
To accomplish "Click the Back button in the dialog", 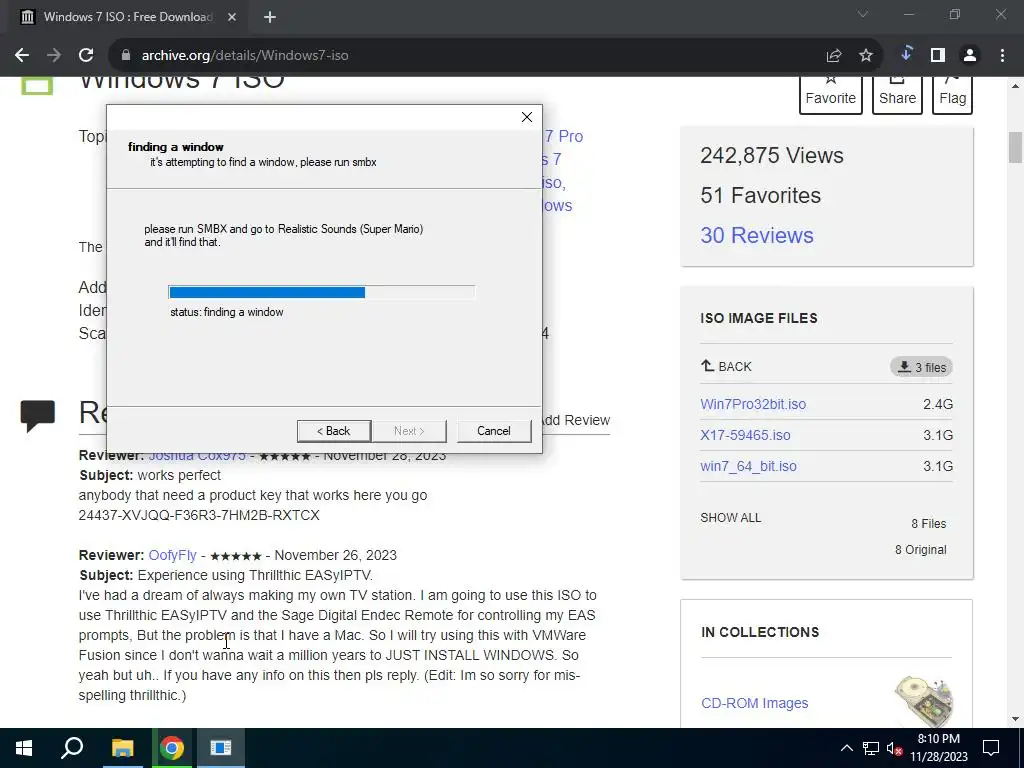I will pos(334,431).
